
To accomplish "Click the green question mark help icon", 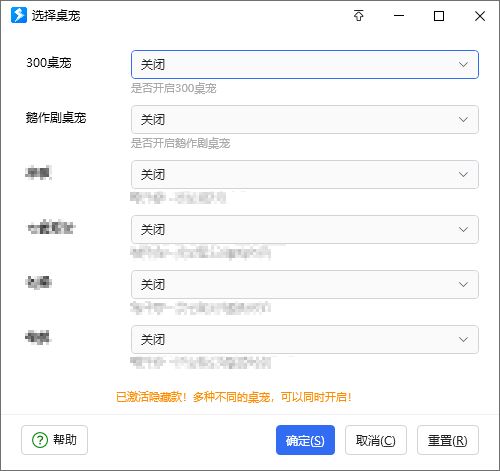I will pyautogui.click(x=40, y=440).
